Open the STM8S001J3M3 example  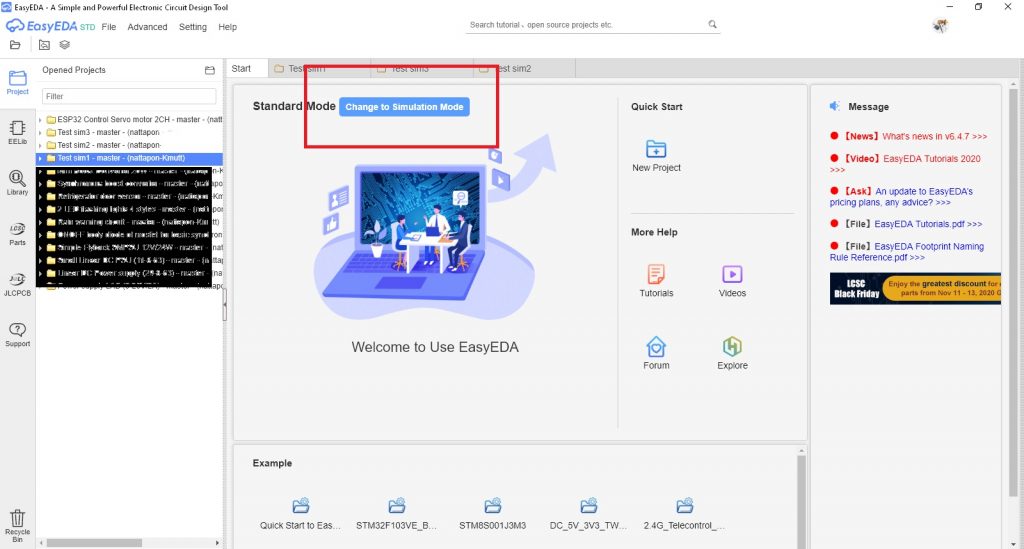click(492, 514)
